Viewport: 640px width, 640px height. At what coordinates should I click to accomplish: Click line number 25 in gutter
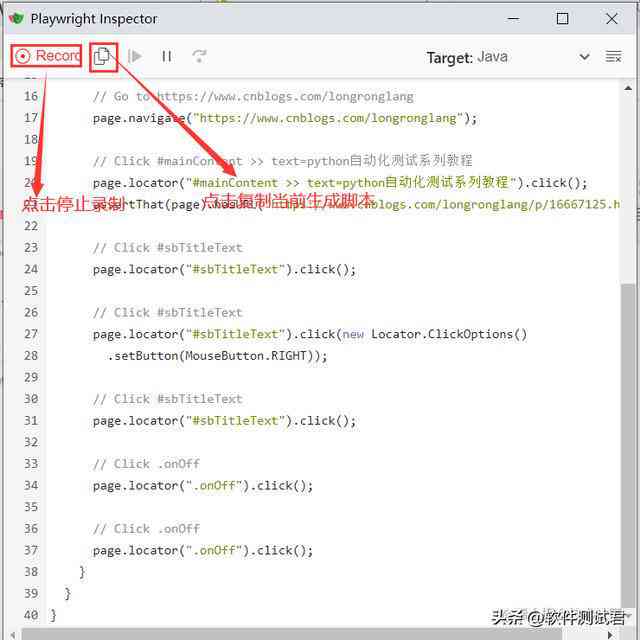point(31,291)
